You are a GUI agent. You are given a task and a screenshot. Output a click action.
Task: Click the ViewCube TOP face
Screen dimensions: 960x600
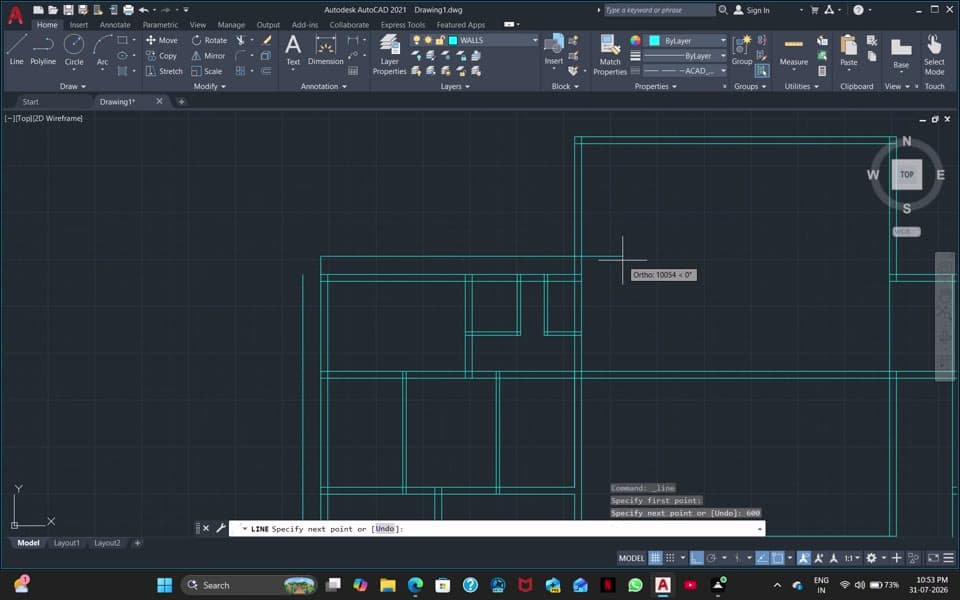point(907,174)
